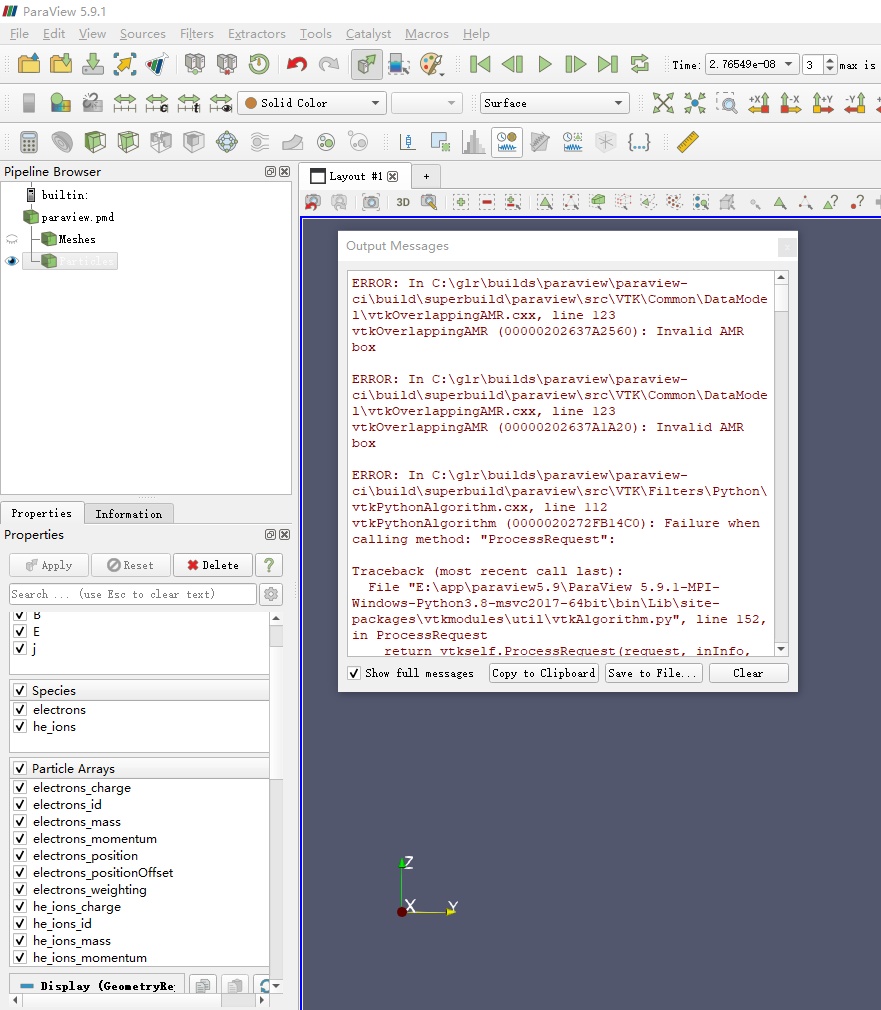Set view direction to +X

click(x=759, y=103)
